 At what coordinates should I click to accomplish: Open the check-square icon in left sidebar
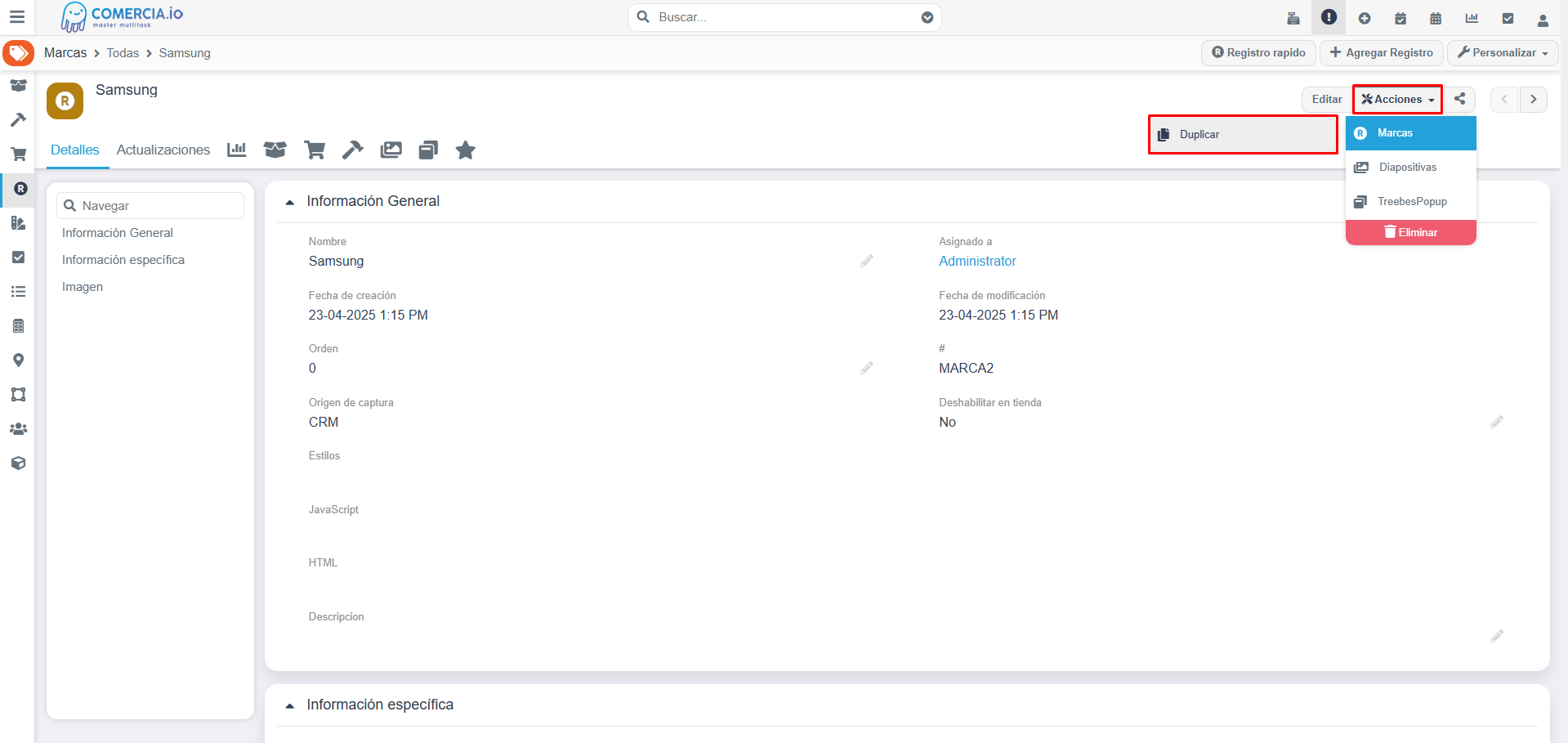tap(18, 257)
